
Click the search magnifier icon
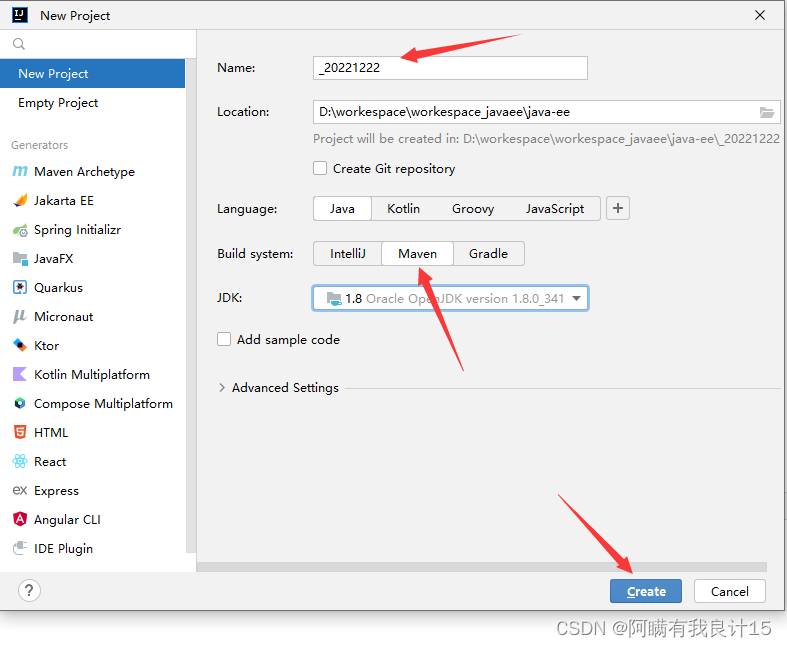coord(19,44)
